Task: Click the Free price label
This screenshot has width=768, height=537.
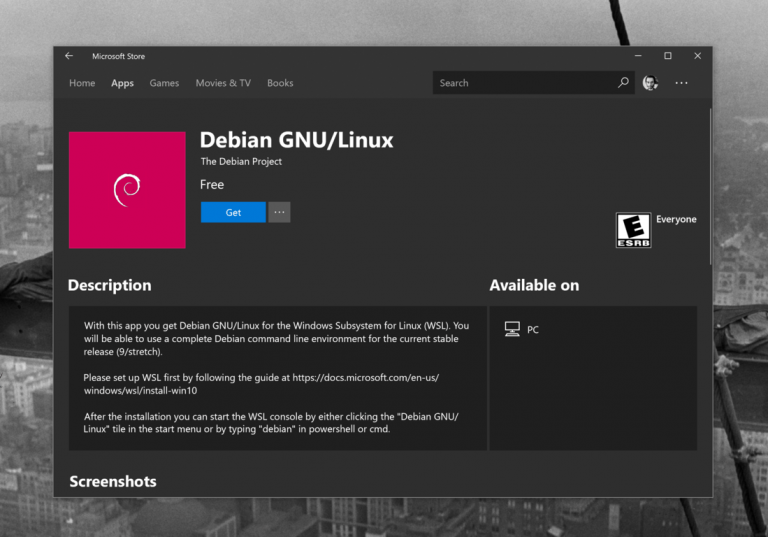Action: [212, 185]
